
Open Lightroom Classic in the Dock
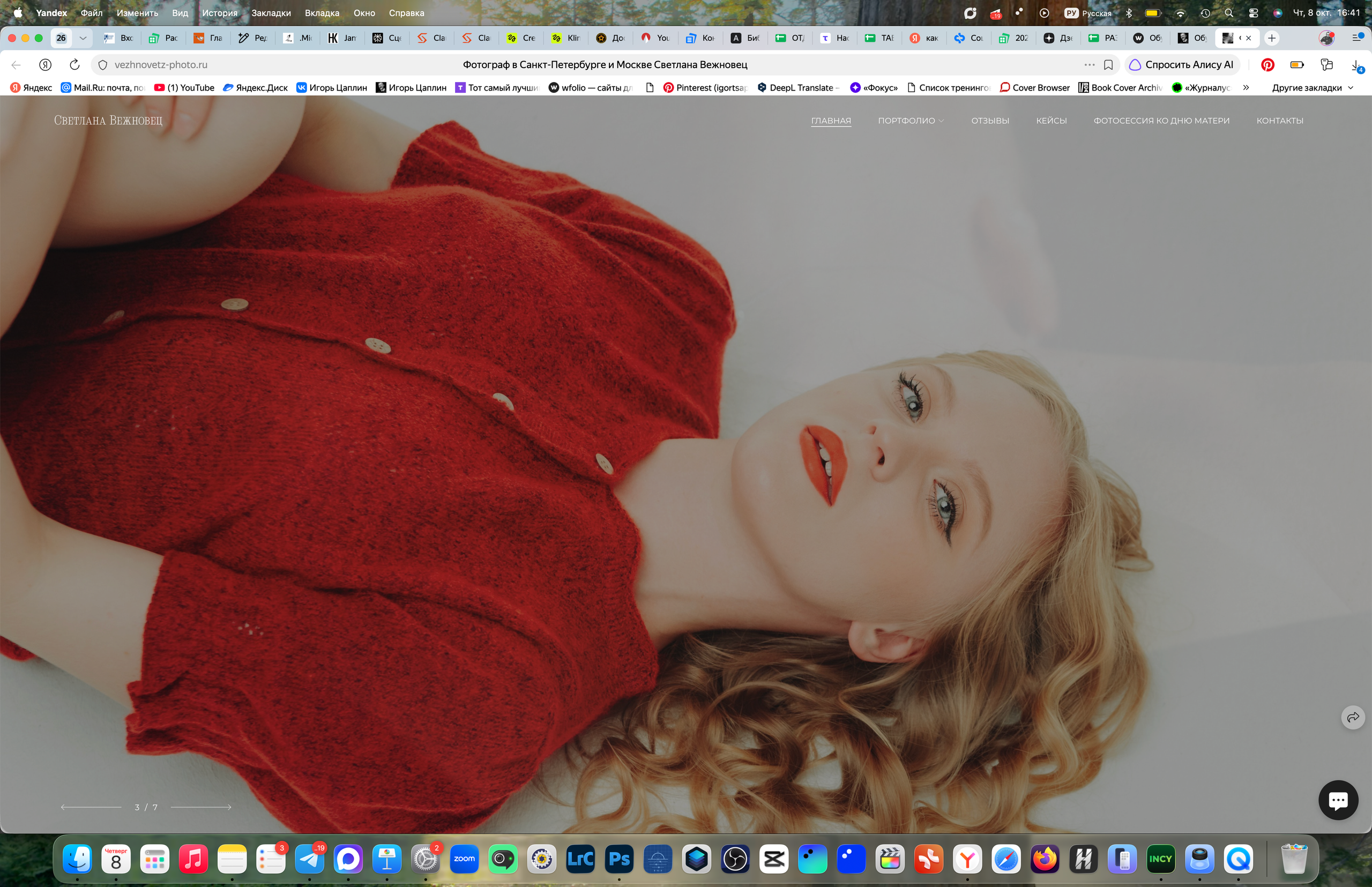point(580,859)
